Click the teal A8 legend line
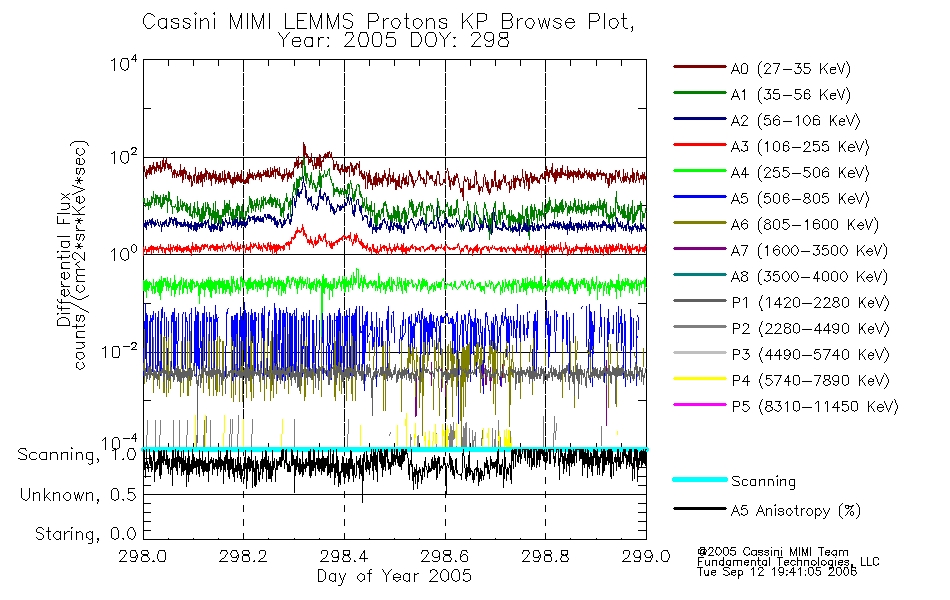950x600 pixels. coord(700,275)
